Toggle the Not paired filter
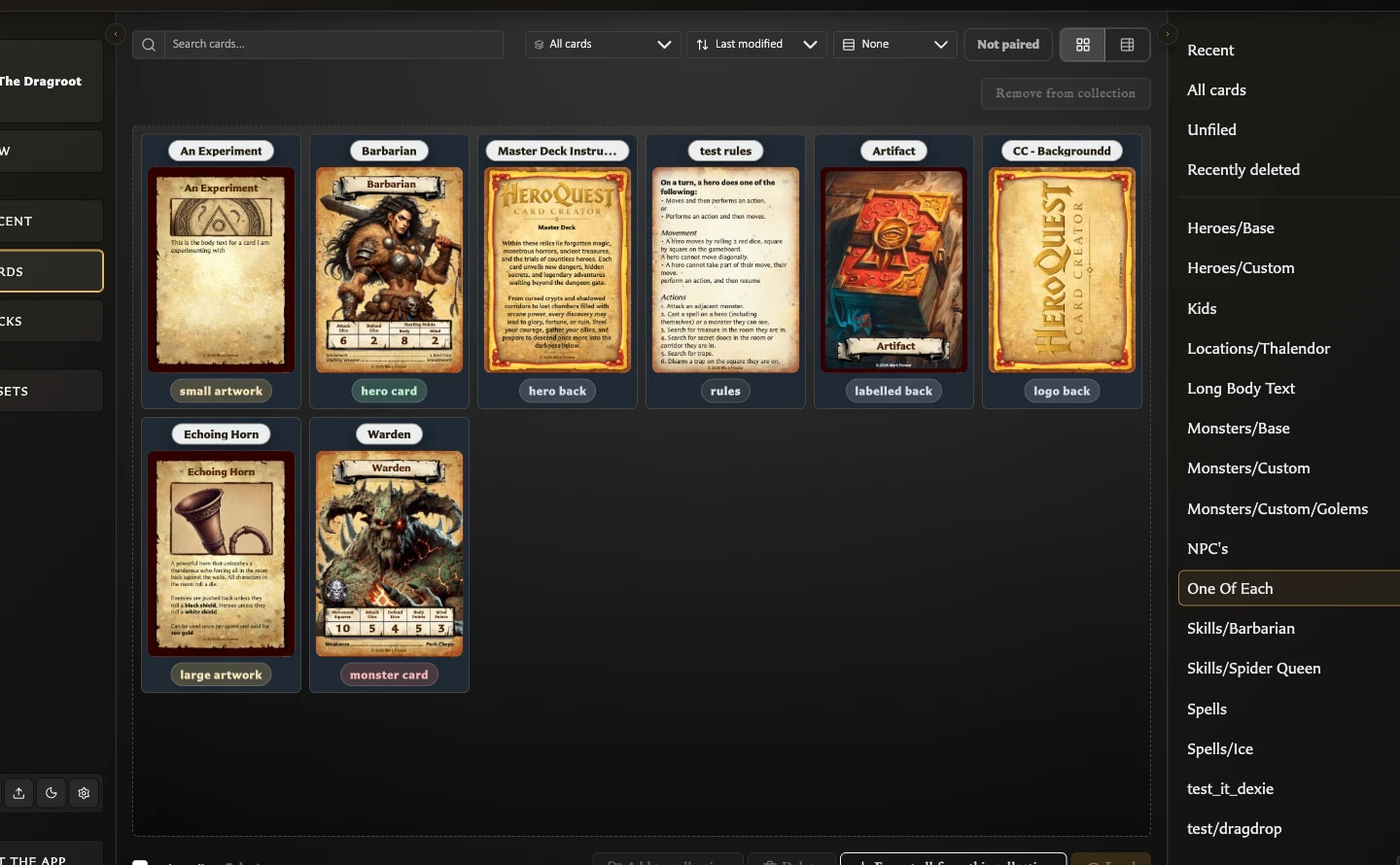The image size is (1400, 865). (1008, 45)
